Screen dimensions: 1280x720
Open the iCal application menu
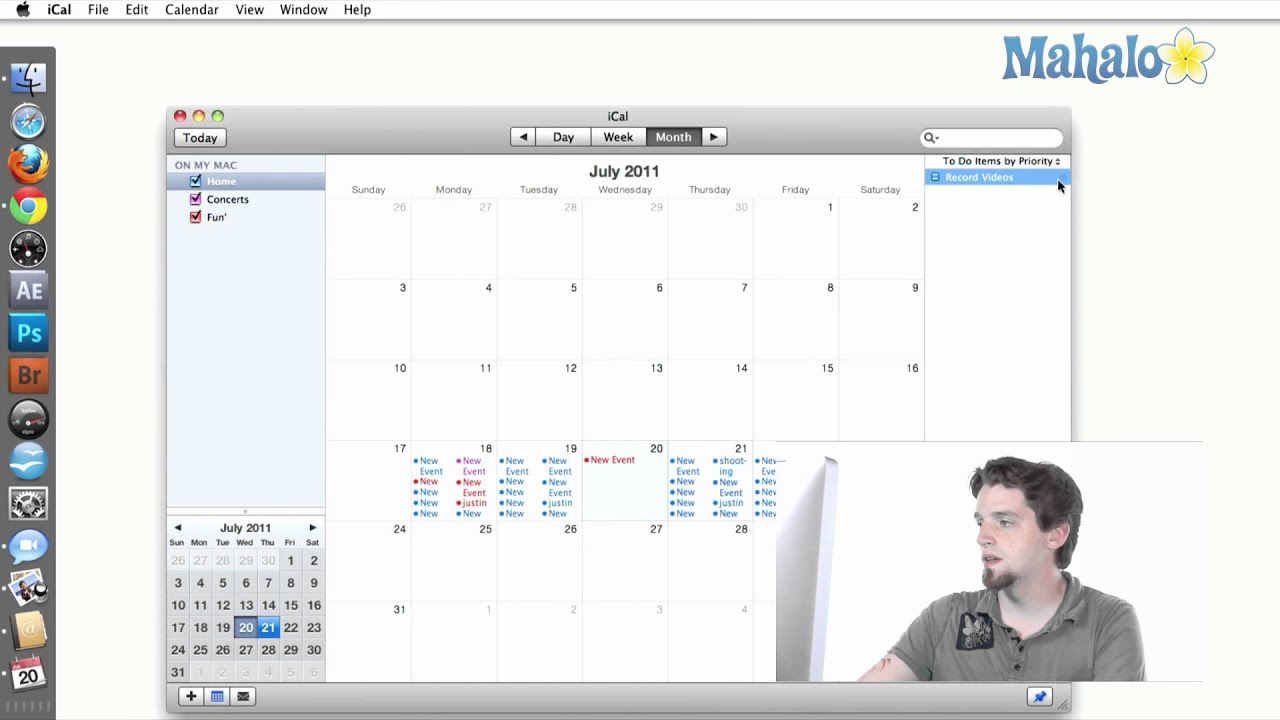[x=59, y=10]
